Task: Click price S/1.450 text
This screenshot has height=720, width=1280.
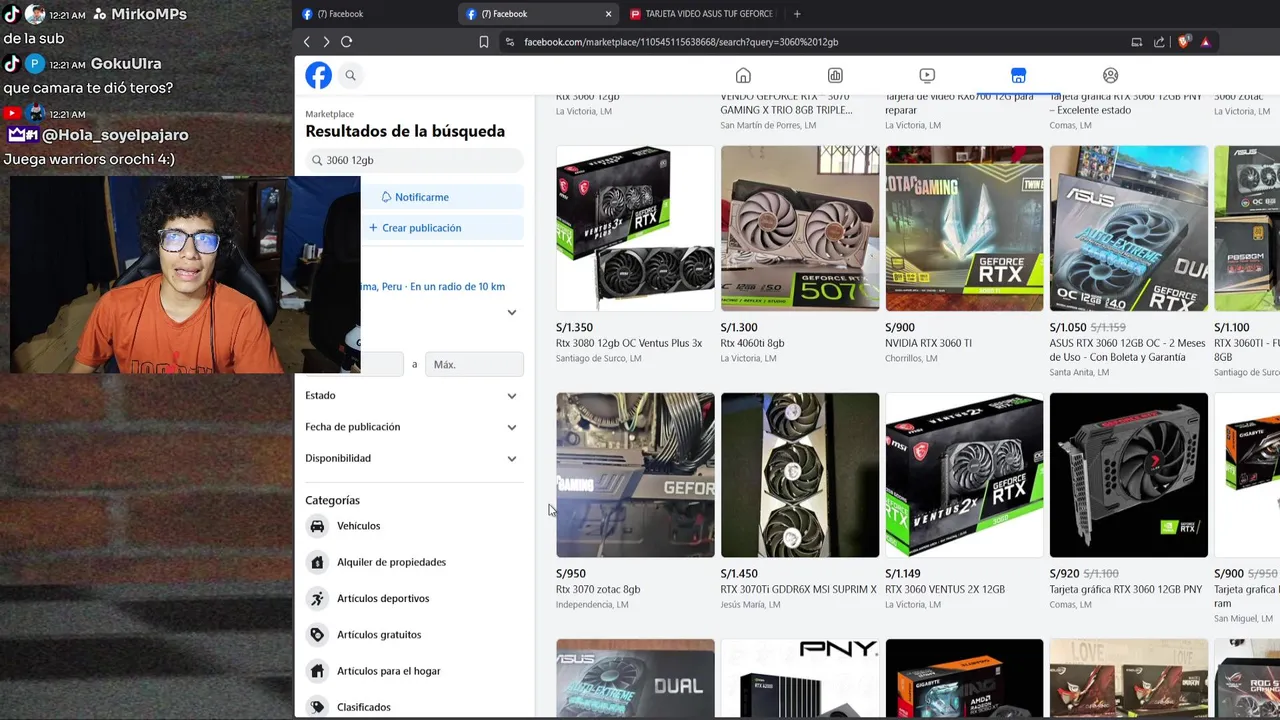Action: (739, 574)
